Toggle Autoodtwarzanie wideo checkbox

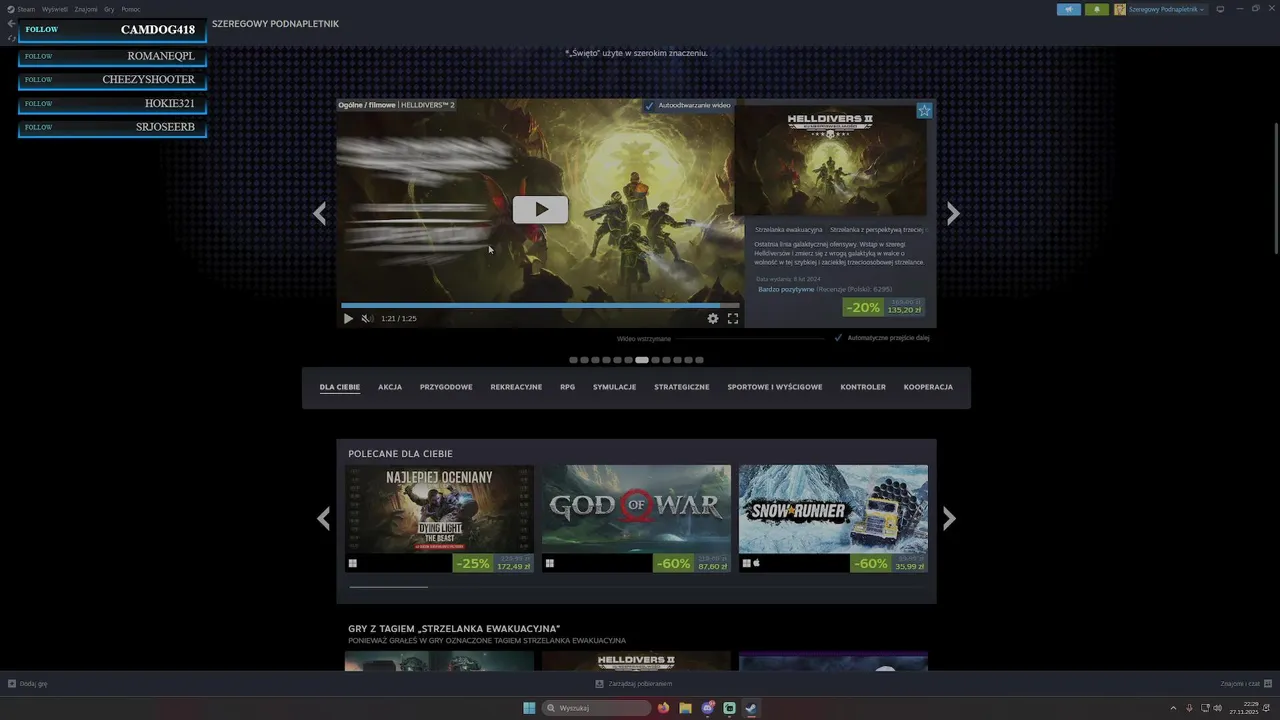pos(649,105)
